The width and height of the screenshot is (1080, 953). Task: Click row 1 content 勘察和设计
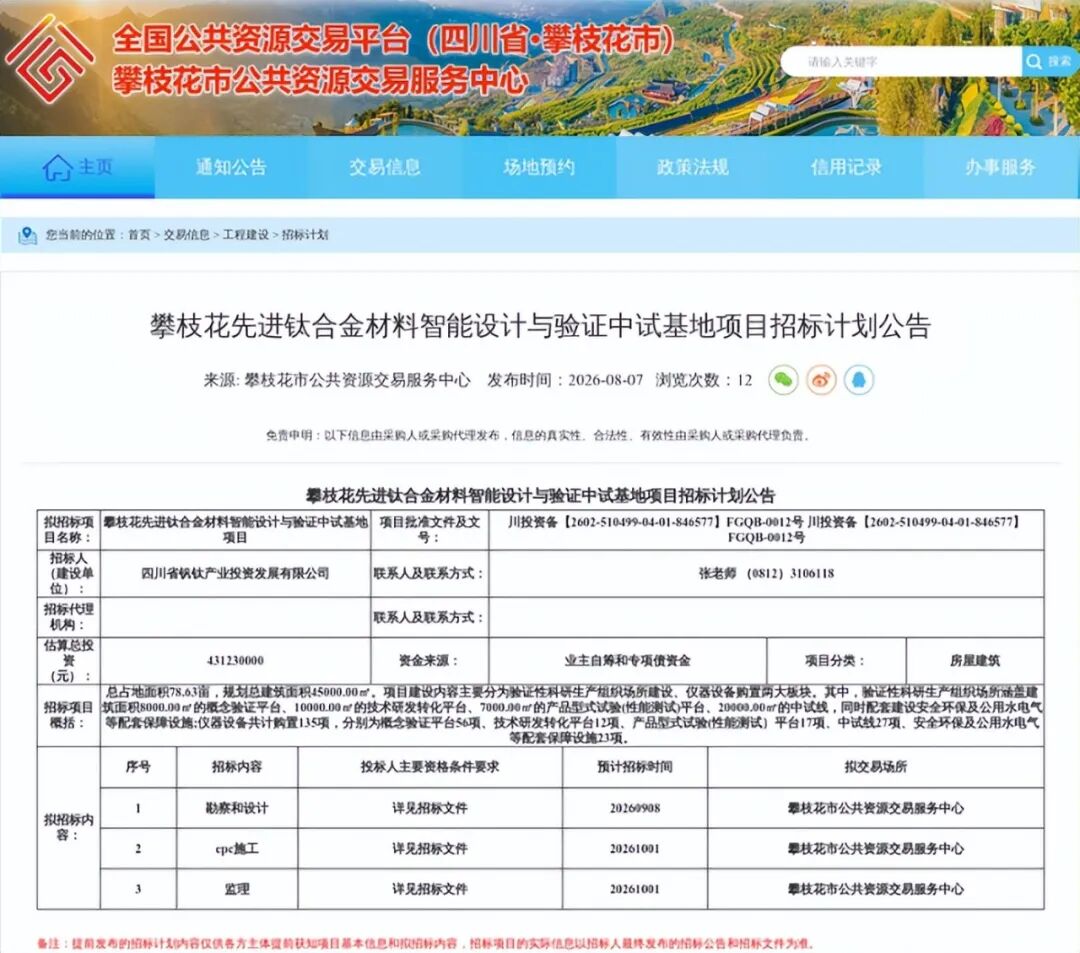click(237, 808)
